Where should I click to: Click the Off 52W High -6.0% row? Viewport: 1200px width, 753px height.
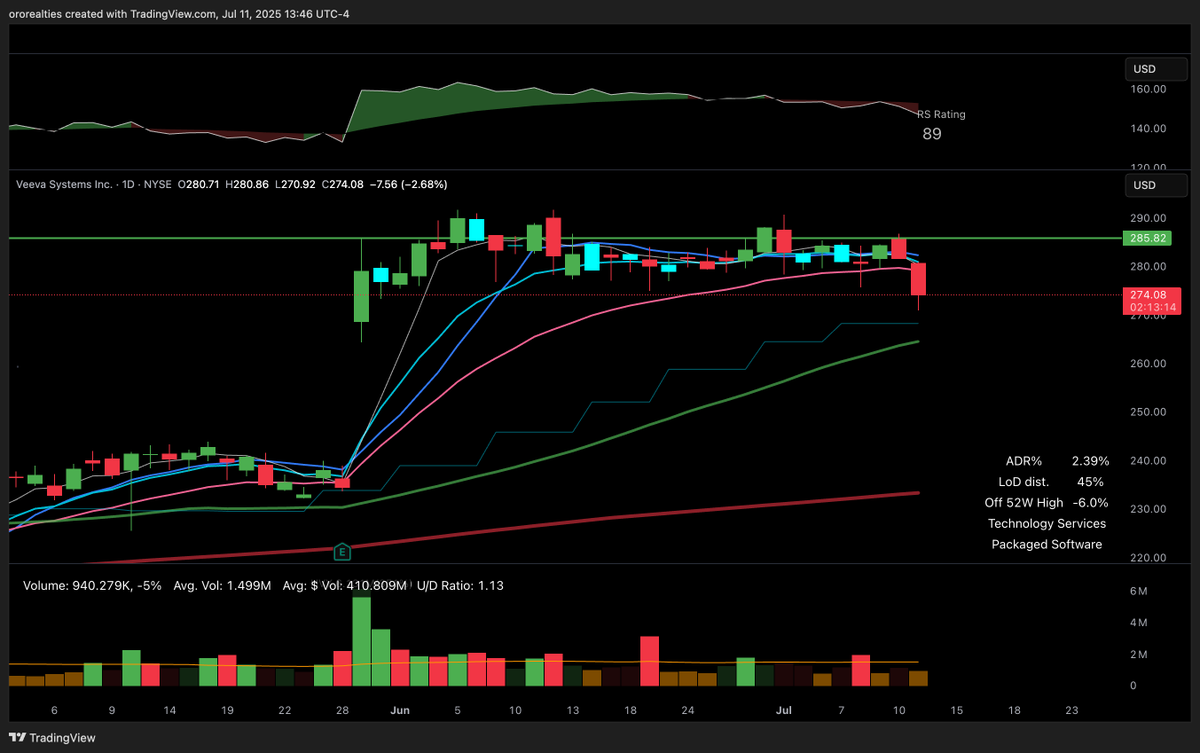coord(1047,503)
